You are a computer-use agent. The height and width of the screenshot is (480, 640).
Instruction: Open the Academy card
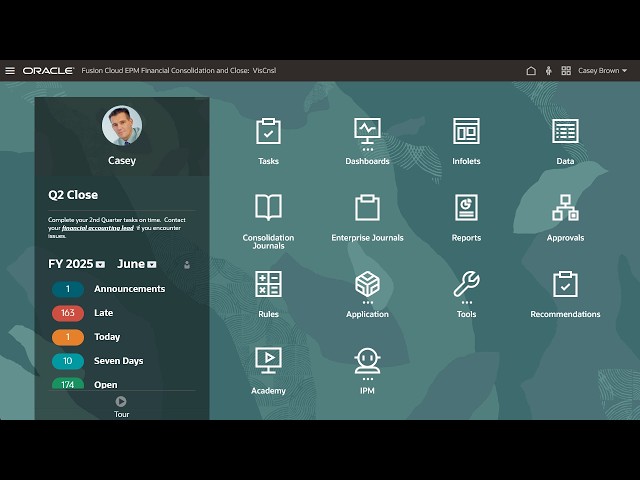pyautogui.click(x=268, y=371)
